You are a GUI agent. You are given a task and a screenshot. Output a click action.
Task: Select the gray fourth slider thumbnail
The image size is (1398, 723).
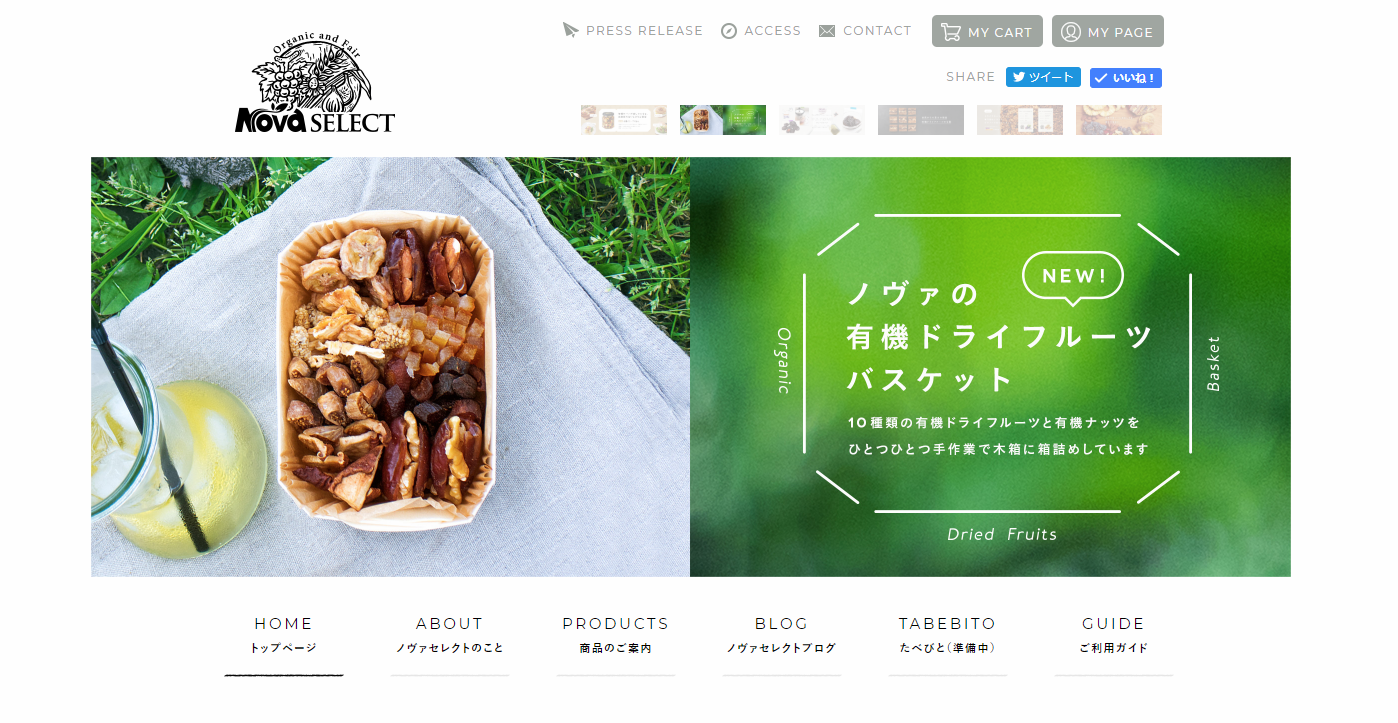[x=921, y=120]
